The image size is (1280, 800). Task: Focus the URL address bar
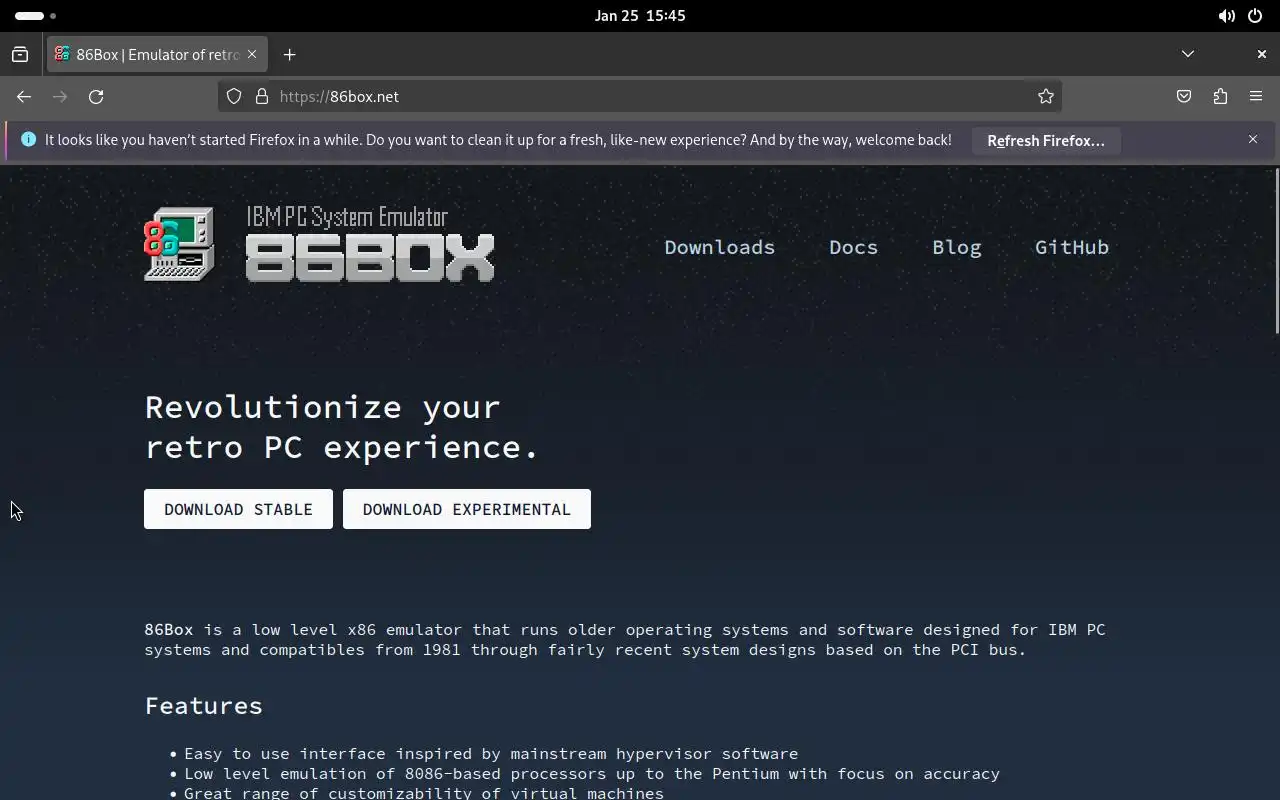640,97
